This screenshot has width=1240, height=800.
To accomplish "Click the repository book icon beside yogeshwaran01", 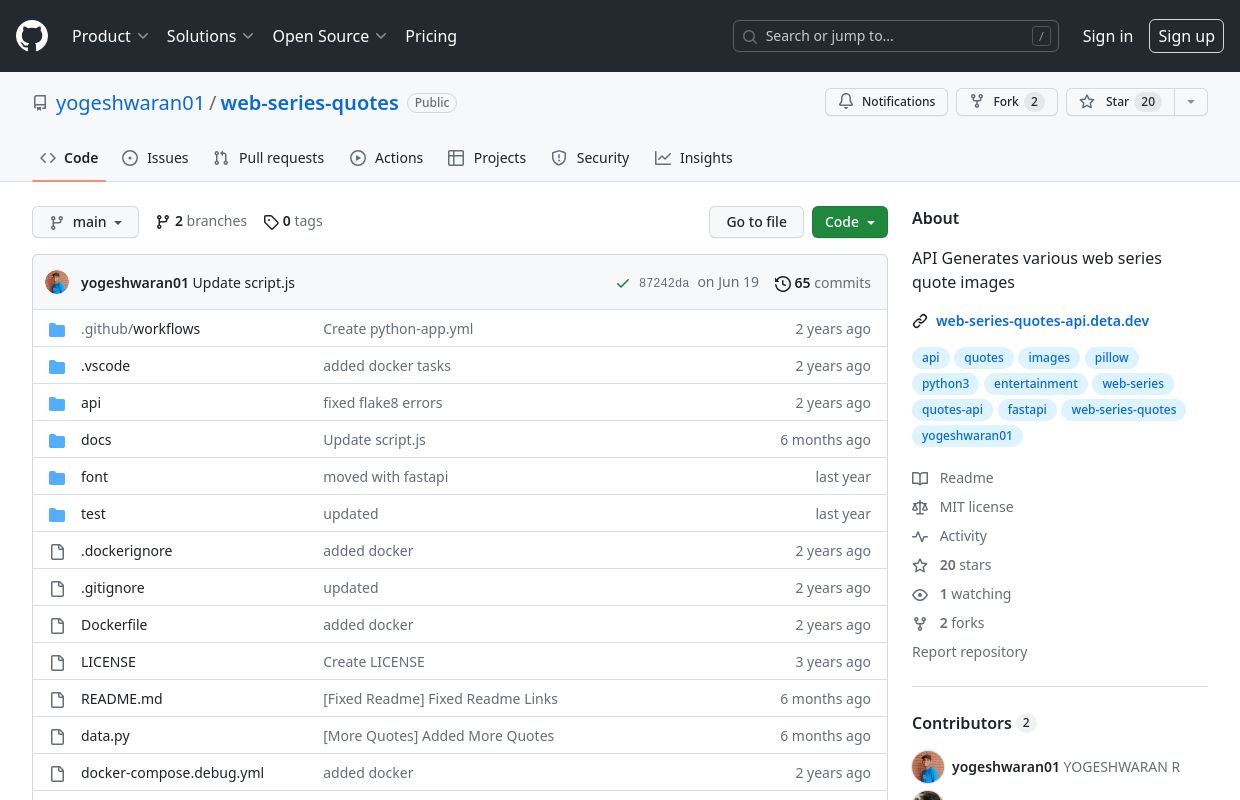I will pyautogui.click(x=40, y=103).
